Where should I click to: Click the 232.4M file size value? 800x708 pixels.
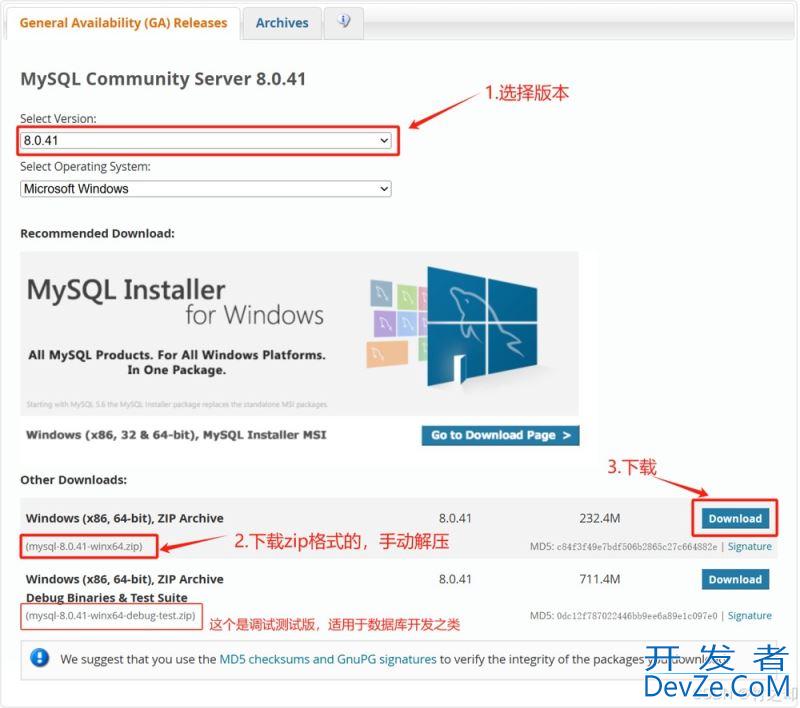pyautogui.click(x=599, y=518)
